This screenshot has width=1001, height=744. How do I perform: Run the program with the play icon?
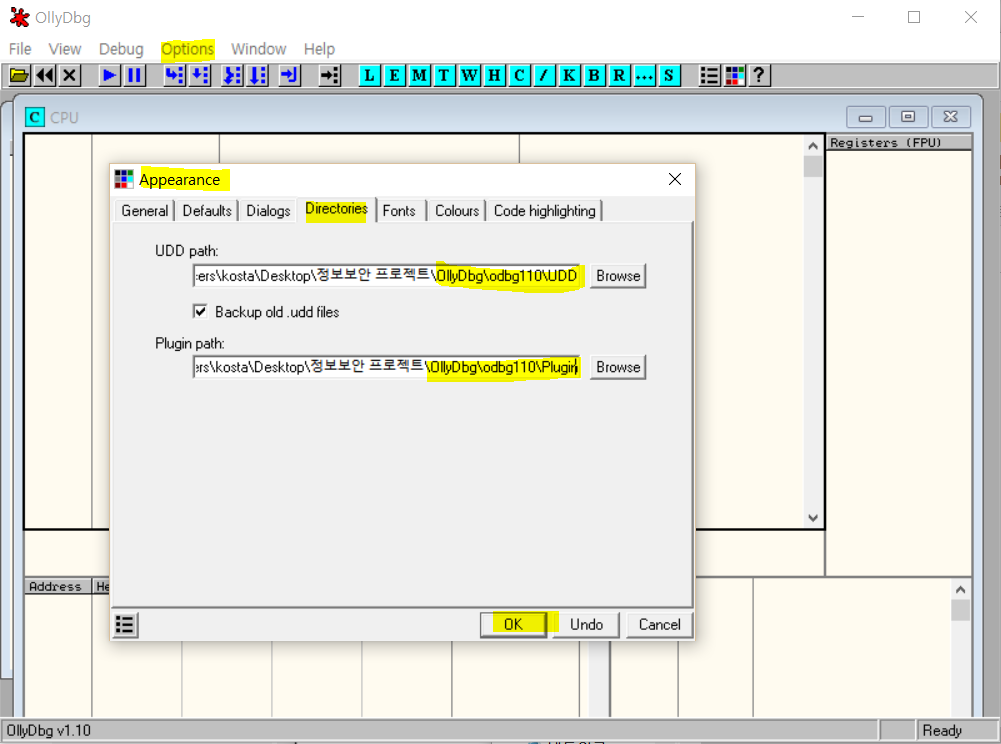[x=109, y=75]
